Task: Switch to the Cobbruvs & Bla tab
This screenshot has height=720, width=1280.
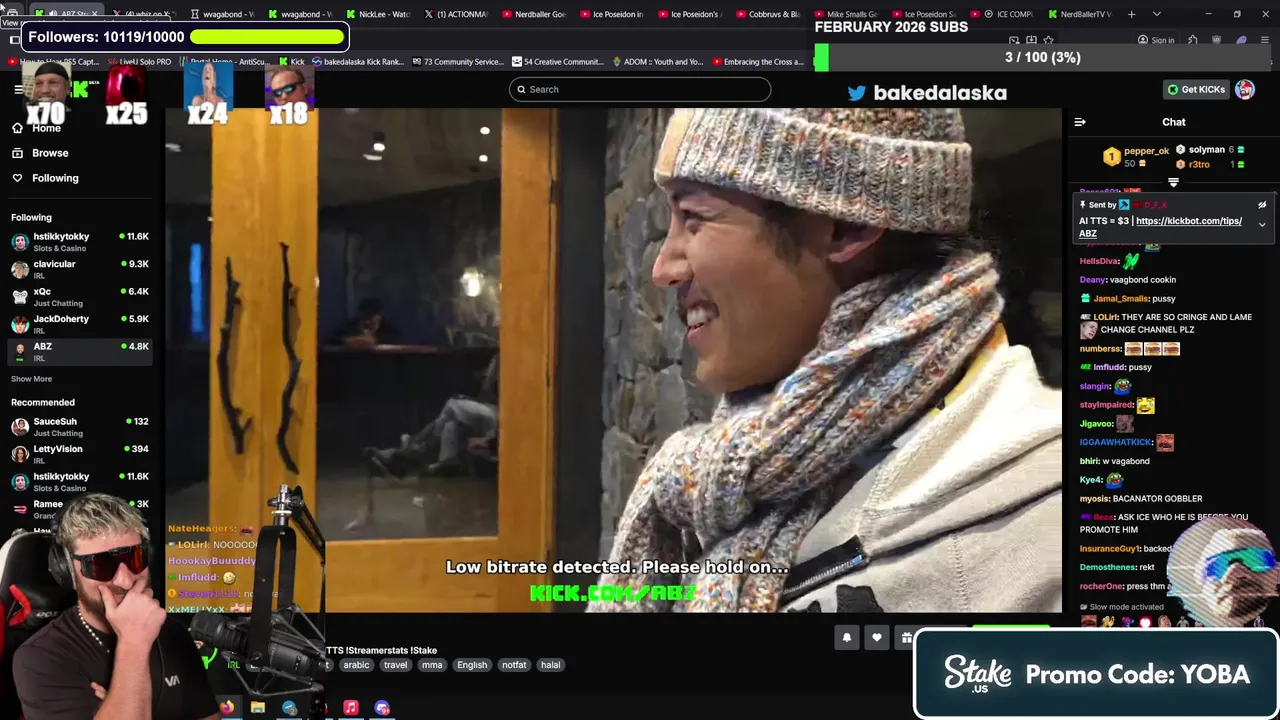Action: coord(768,14)
